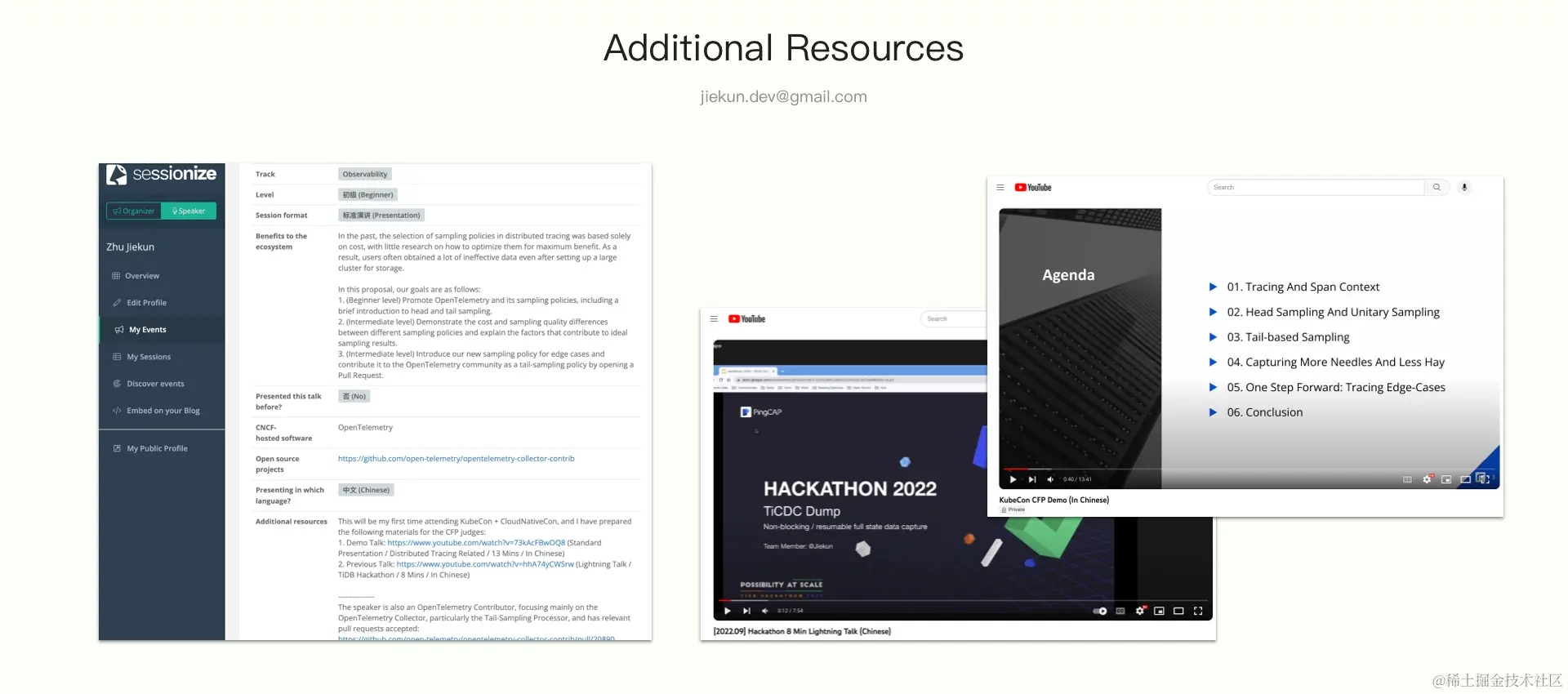Toggle captions in the Hackathon video player
The width and height of the screenshot is (1568, 694).
coord(1120,611)
